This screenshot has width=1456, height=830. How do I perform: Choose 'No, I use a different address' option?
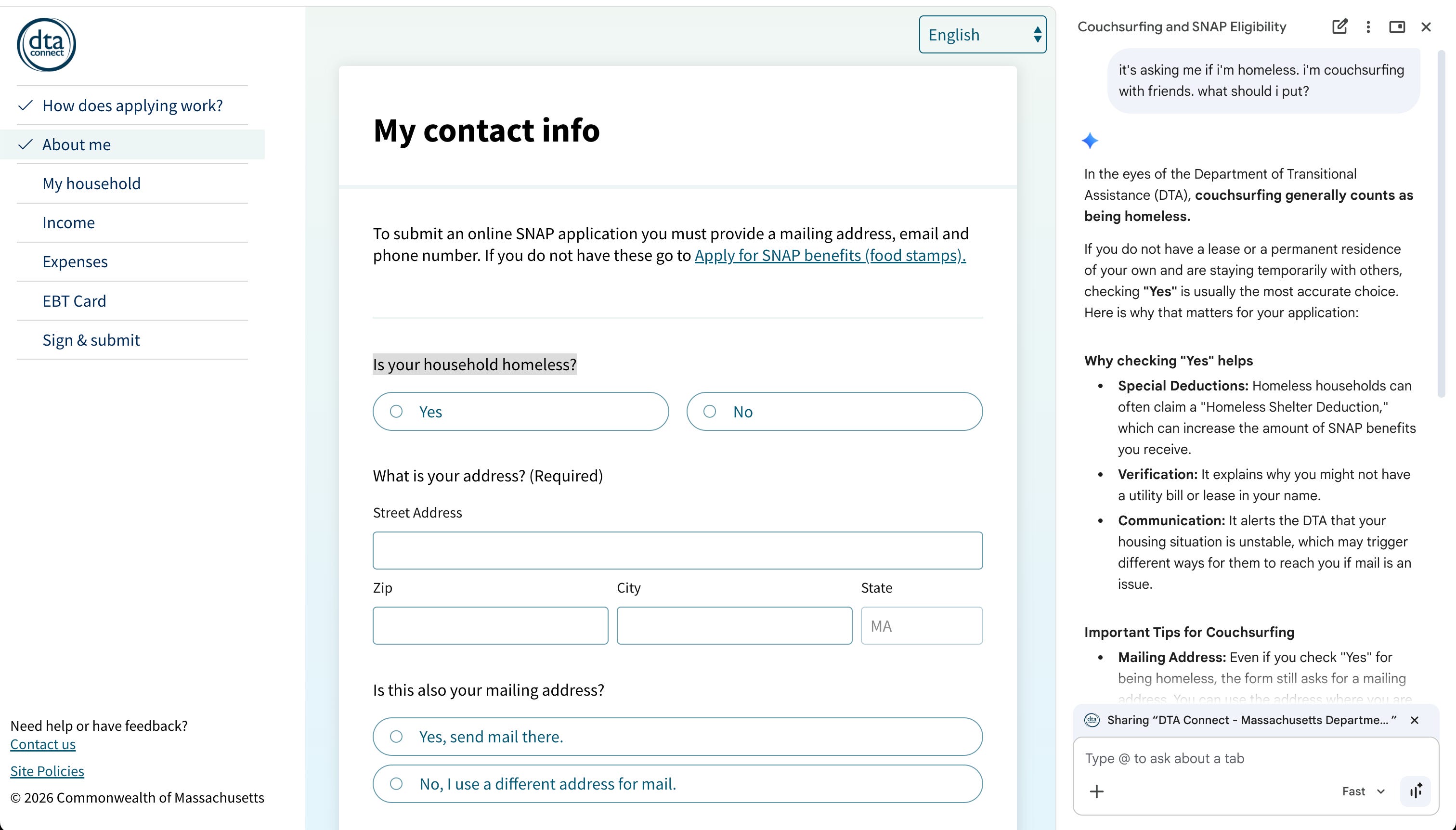[678, 784]
